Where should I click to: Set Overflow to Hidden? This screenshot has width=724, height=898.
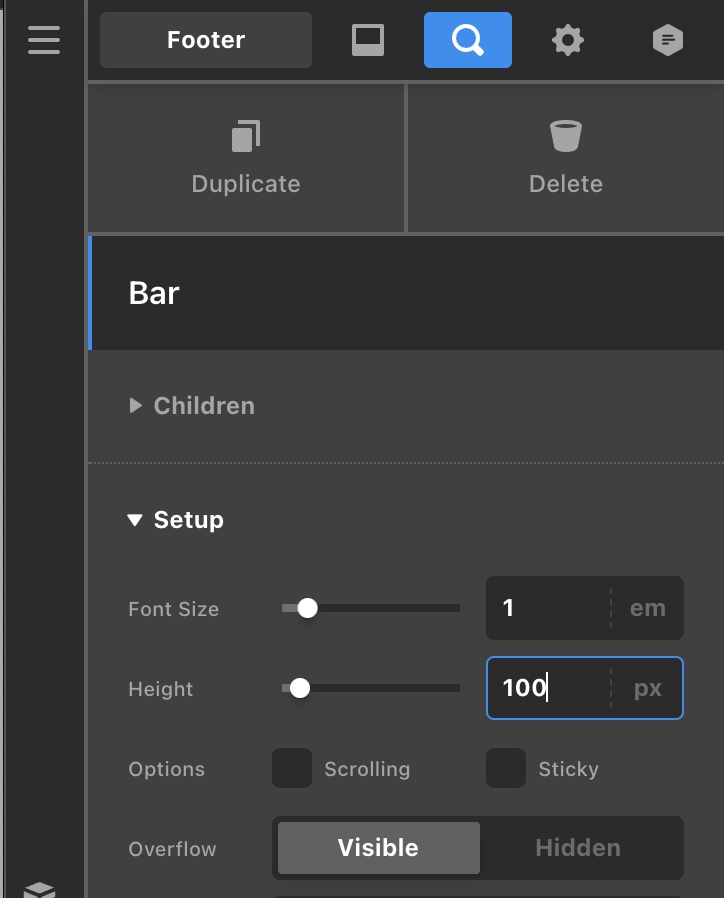tap(579, 848)
